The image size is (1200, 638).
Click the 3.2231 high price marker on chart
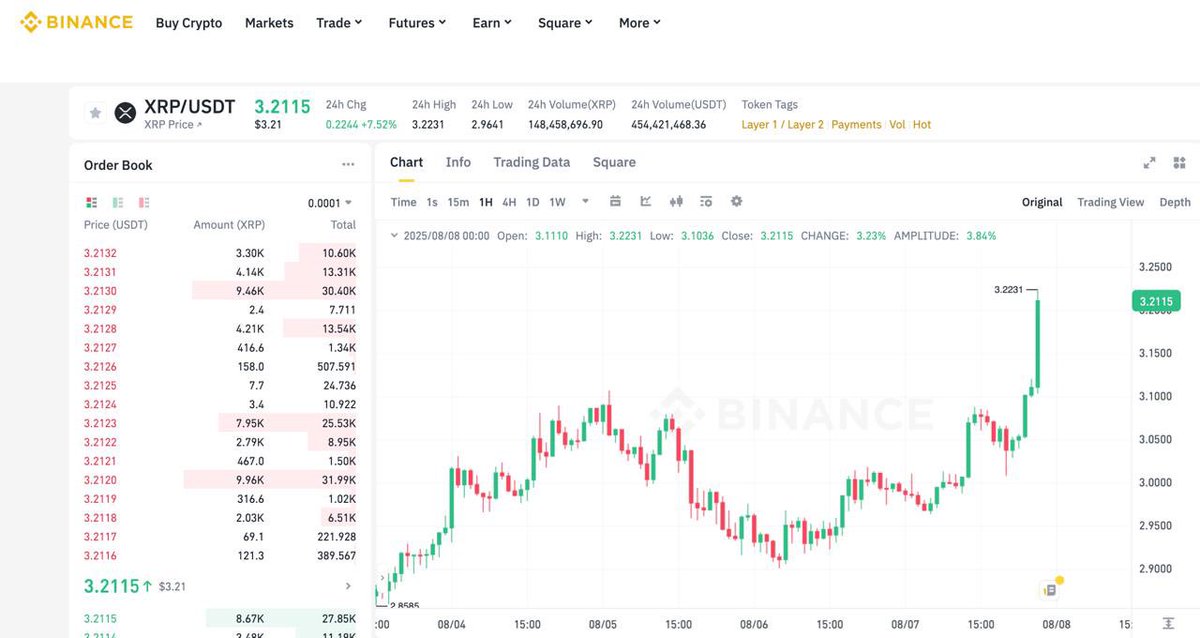point(1009,290)
